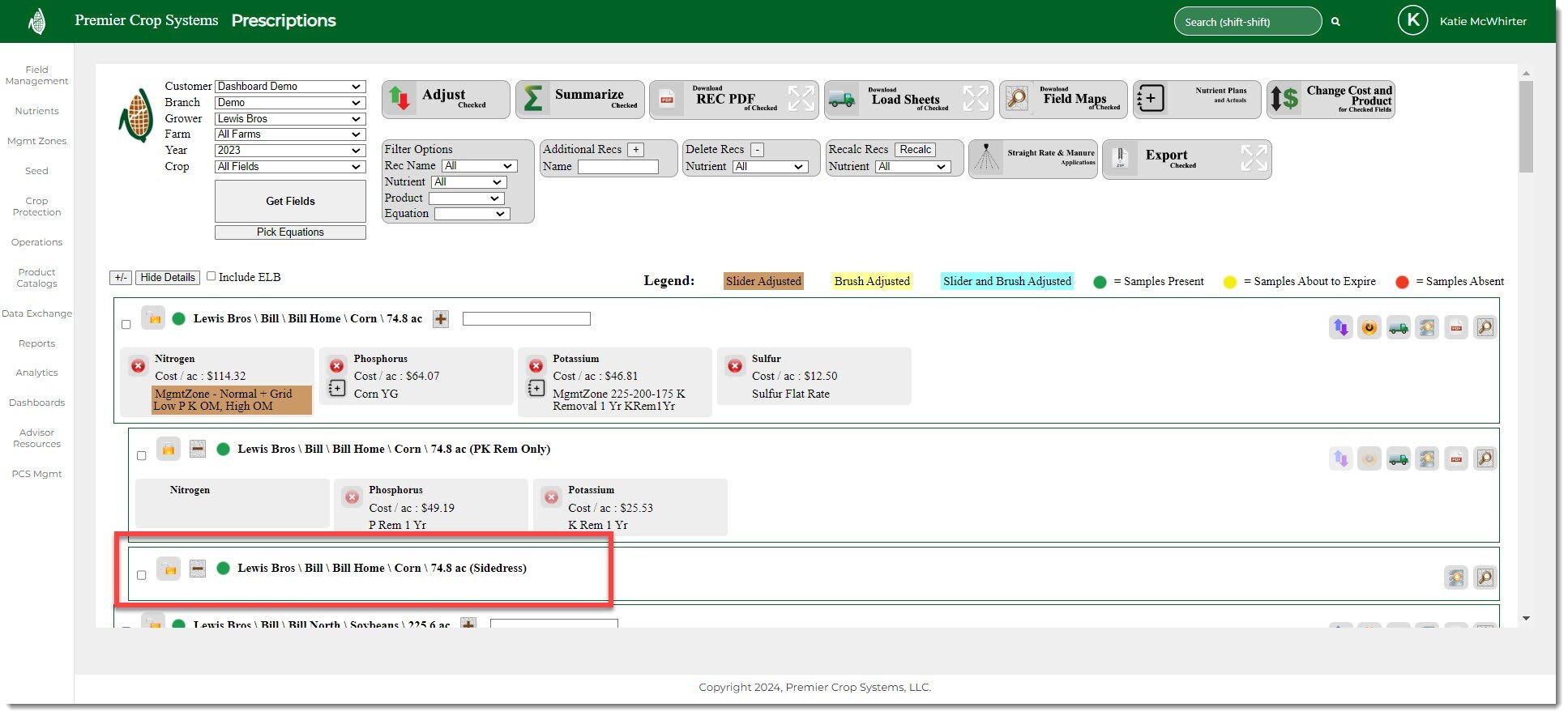
Task: Enable the Include ELB checkbox
Action: pyautogui.click(x=211, y=276)
